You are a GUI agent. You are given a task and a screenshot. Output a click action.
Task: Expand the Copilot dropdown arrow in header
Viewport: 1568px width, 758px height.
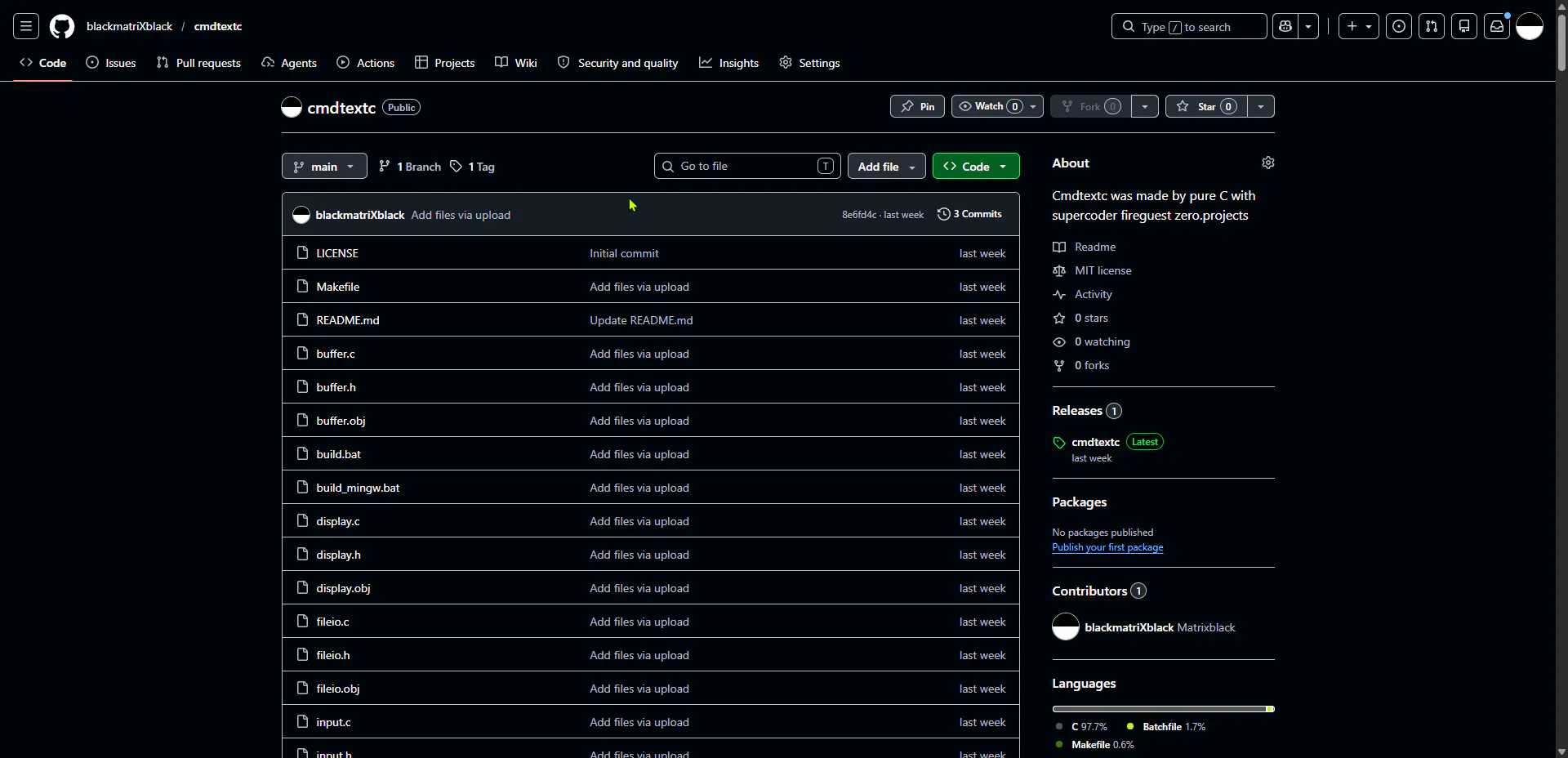point(1308,26)
